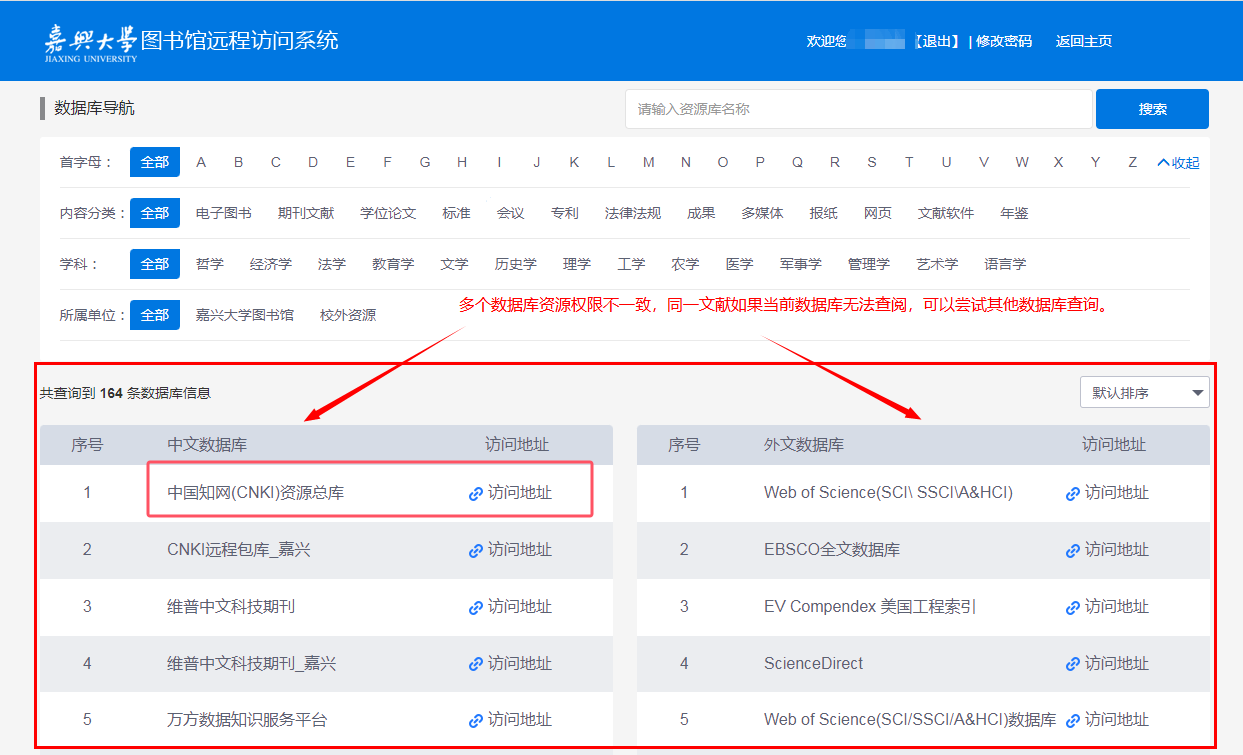The height and width of the screenshot is (755, 1243).
Task: Click link icon for 万方数据知识服务平台
Action: click(476, 721)
